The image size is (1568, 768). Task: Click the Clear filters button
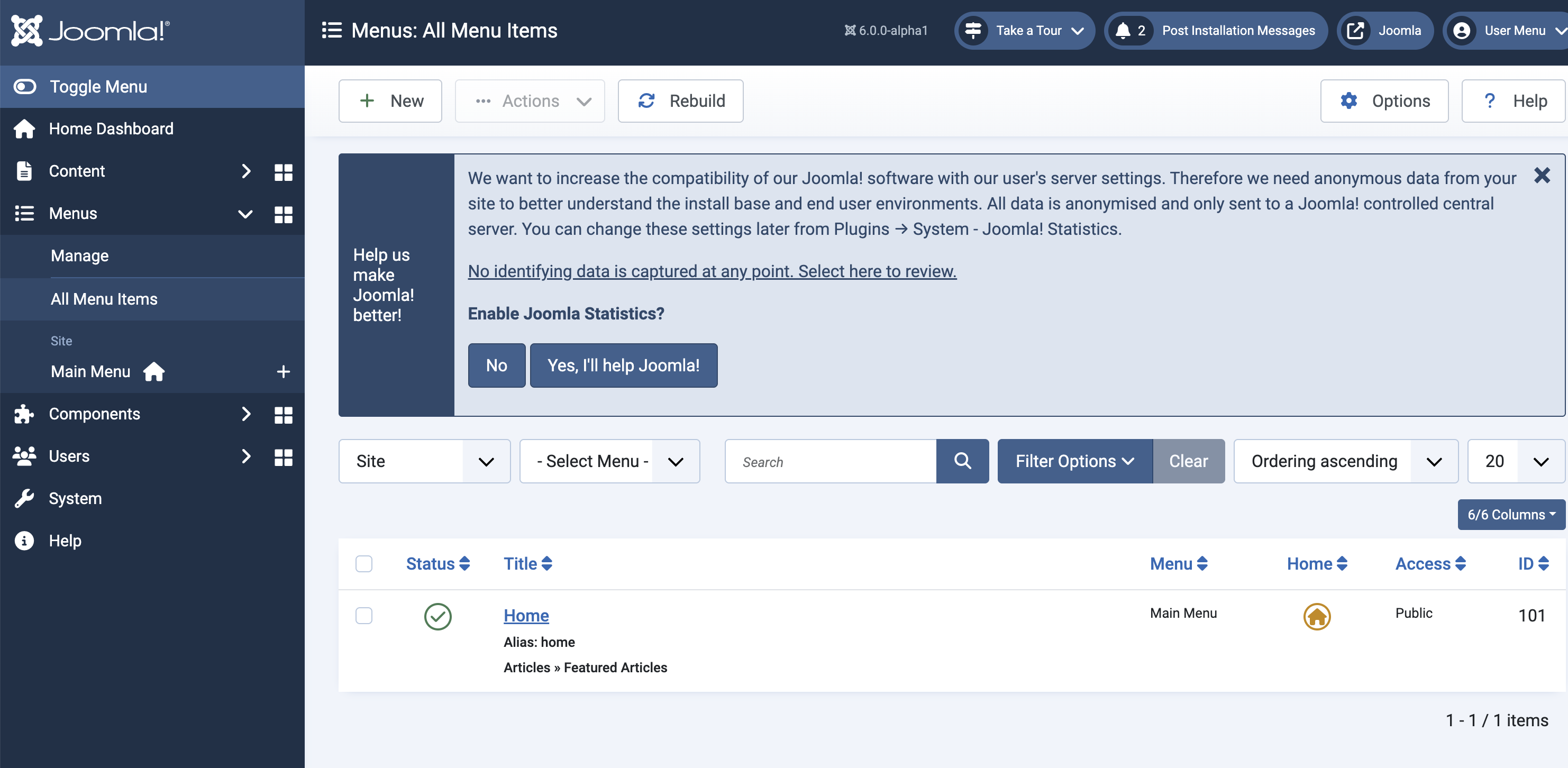(1188, 461)
